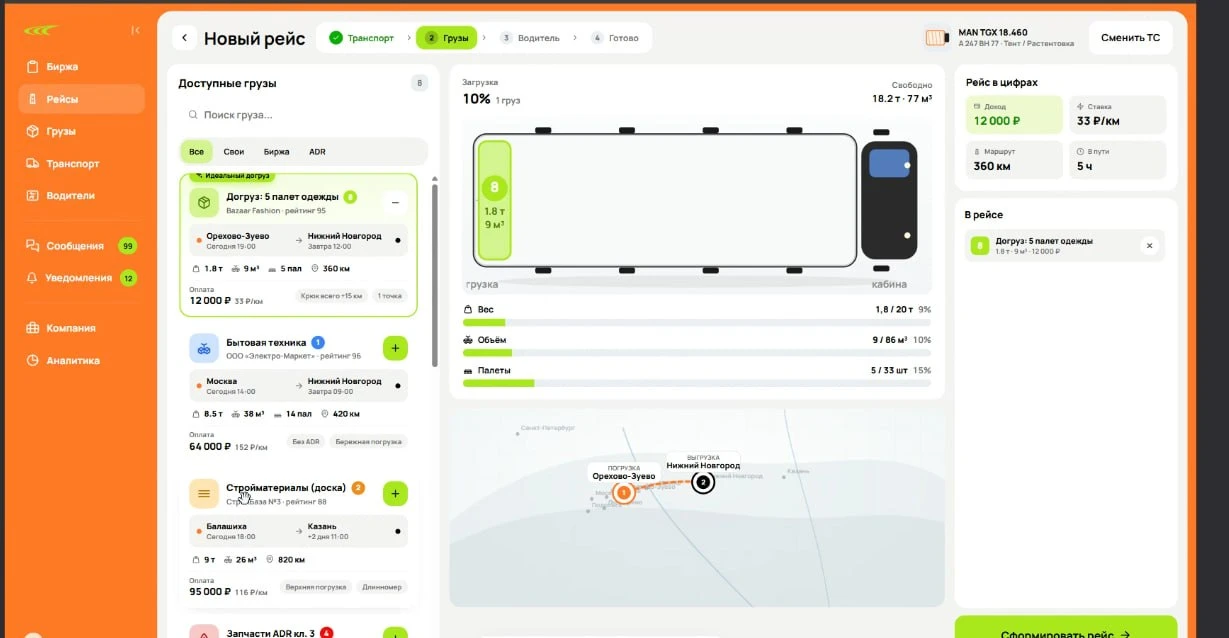Add Бытовая техника cargo with plus button
The width and height of the screenshot is (1229, 638).
(x=395, y=348)
